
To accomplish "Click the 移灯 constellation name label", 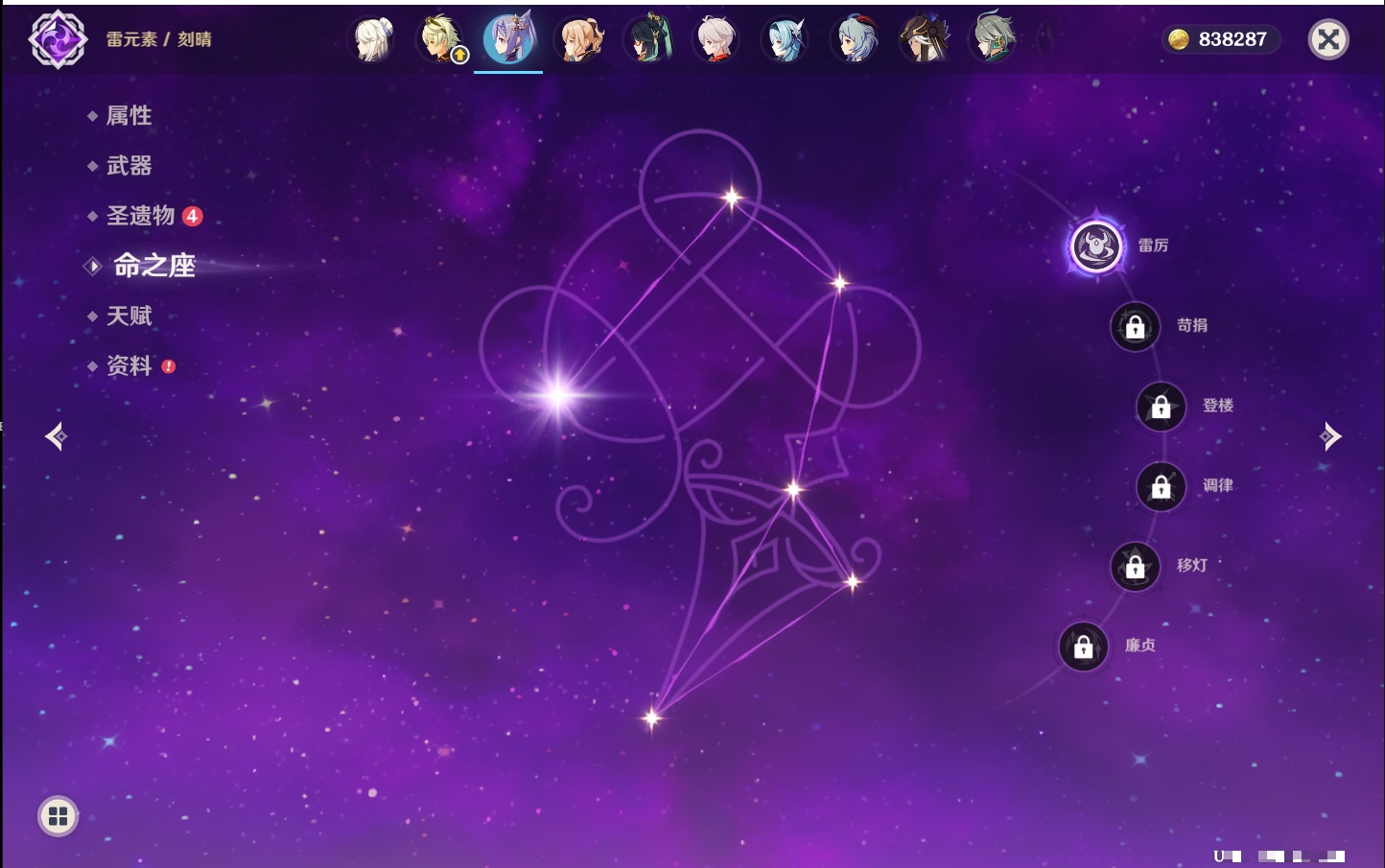I will (1192, 565).
